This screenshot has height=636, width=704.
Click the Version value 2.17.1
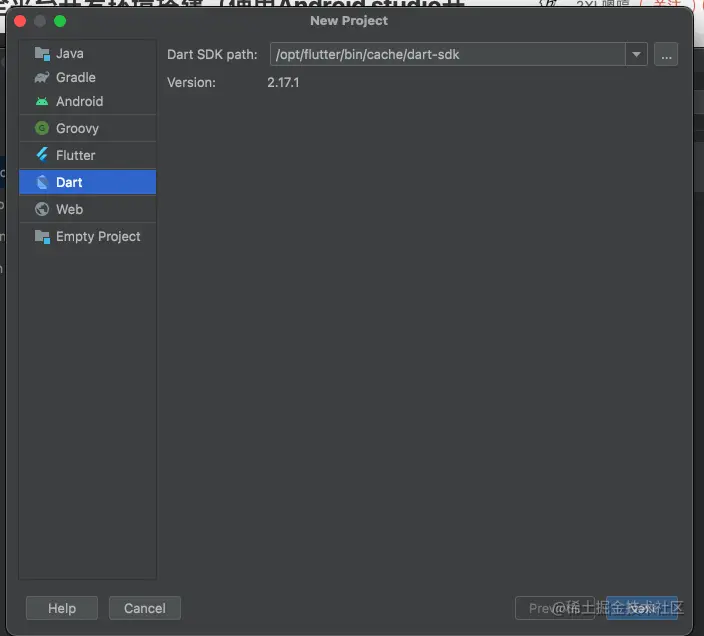tap(283, 83)
